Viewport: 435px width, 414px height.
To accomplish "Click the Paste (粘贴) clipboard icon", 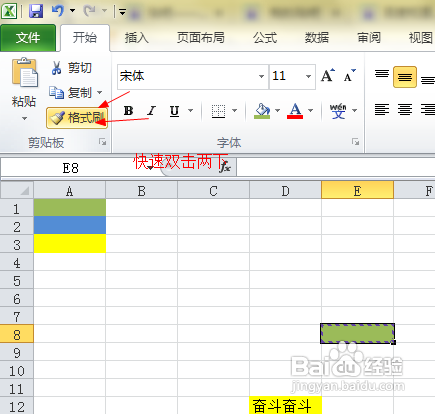I will tap(25, 73).
